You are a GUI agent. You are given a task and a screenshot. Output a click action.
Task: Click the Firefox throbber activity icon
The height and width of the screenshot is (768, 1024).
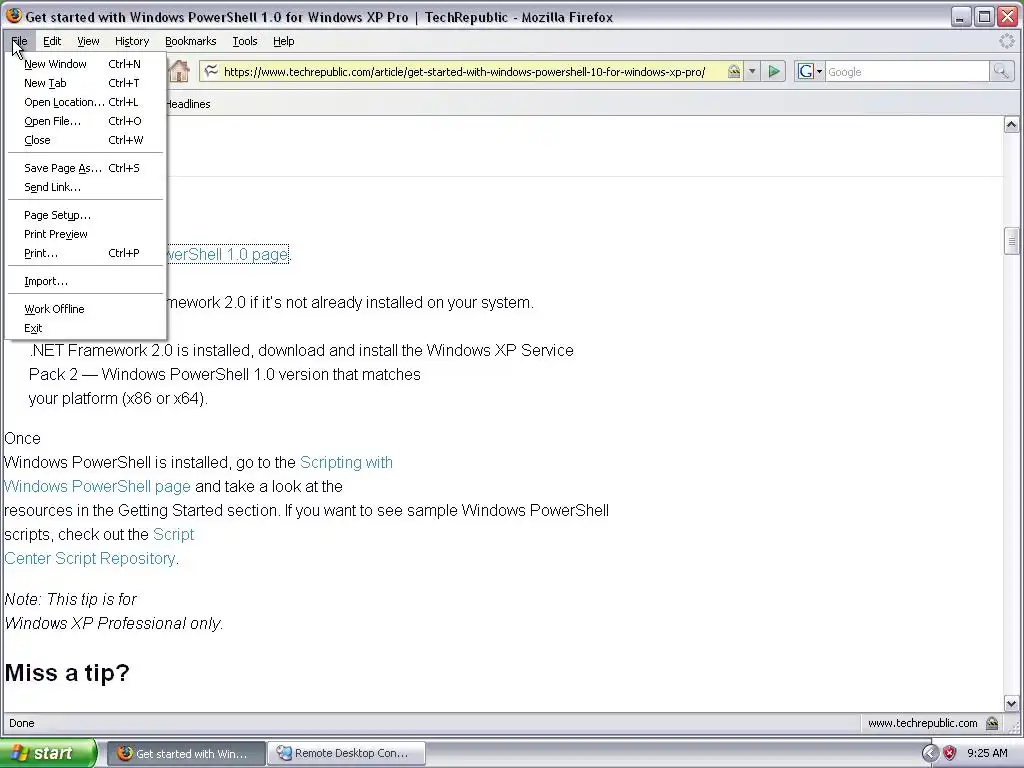pyautogui.click(x=1007, y=41)
